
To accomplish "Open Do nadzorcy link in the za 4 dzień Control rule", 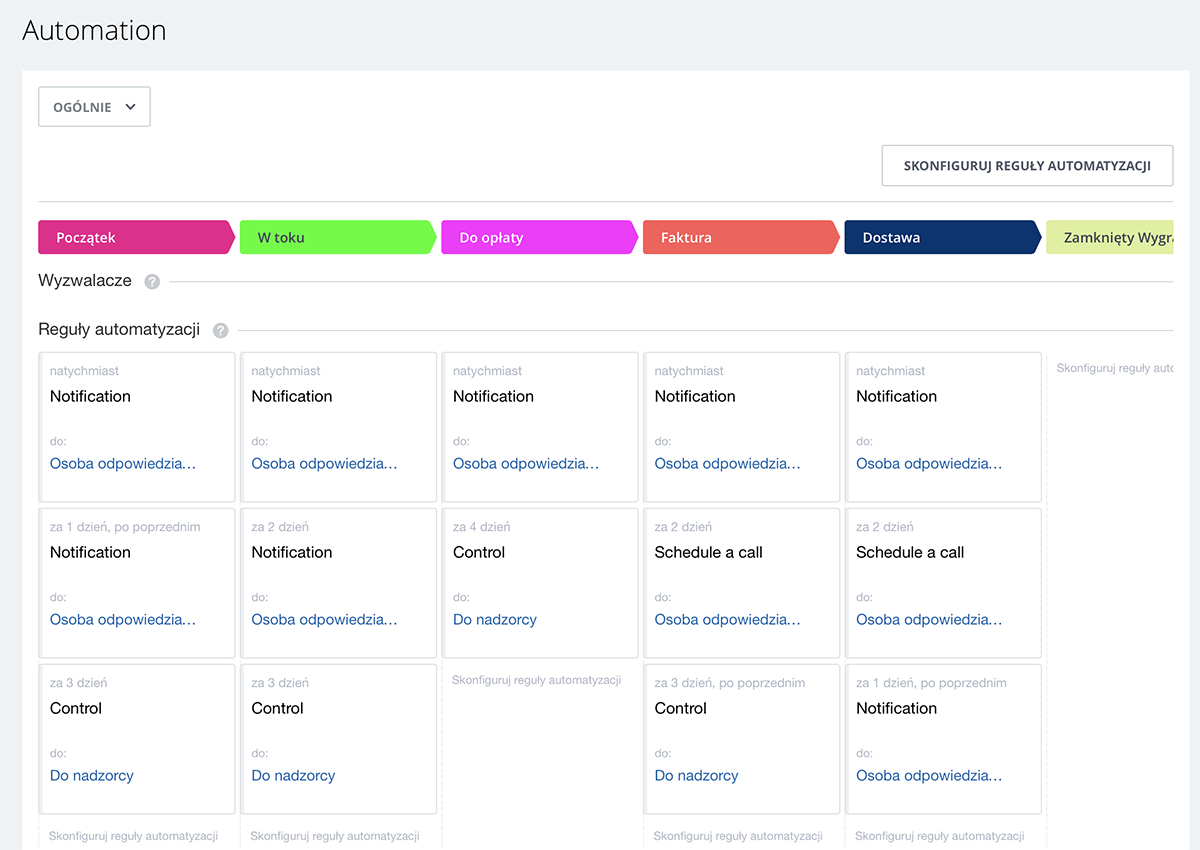I will click(494, 619).
